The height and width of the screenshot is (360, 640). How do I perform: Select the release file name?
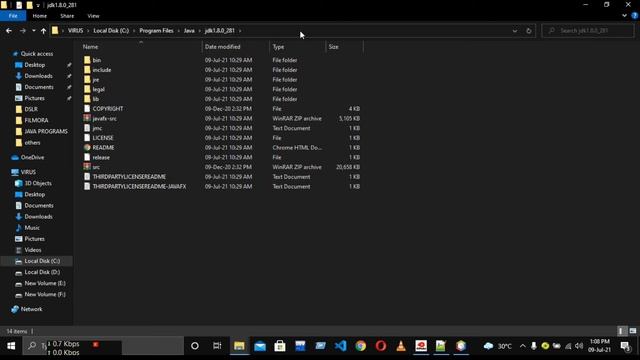pos(101,157)
